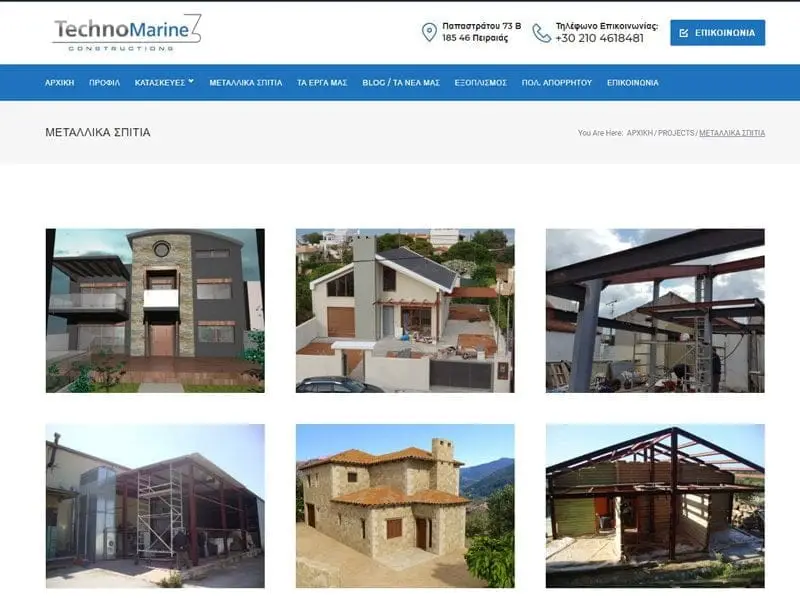The height and width of the screenshot is (600, 800).
Task: Open ΠΟΛ. ΑΠΟΡΡΗΤΟΥ privacy page
Action: click(557, 83)
